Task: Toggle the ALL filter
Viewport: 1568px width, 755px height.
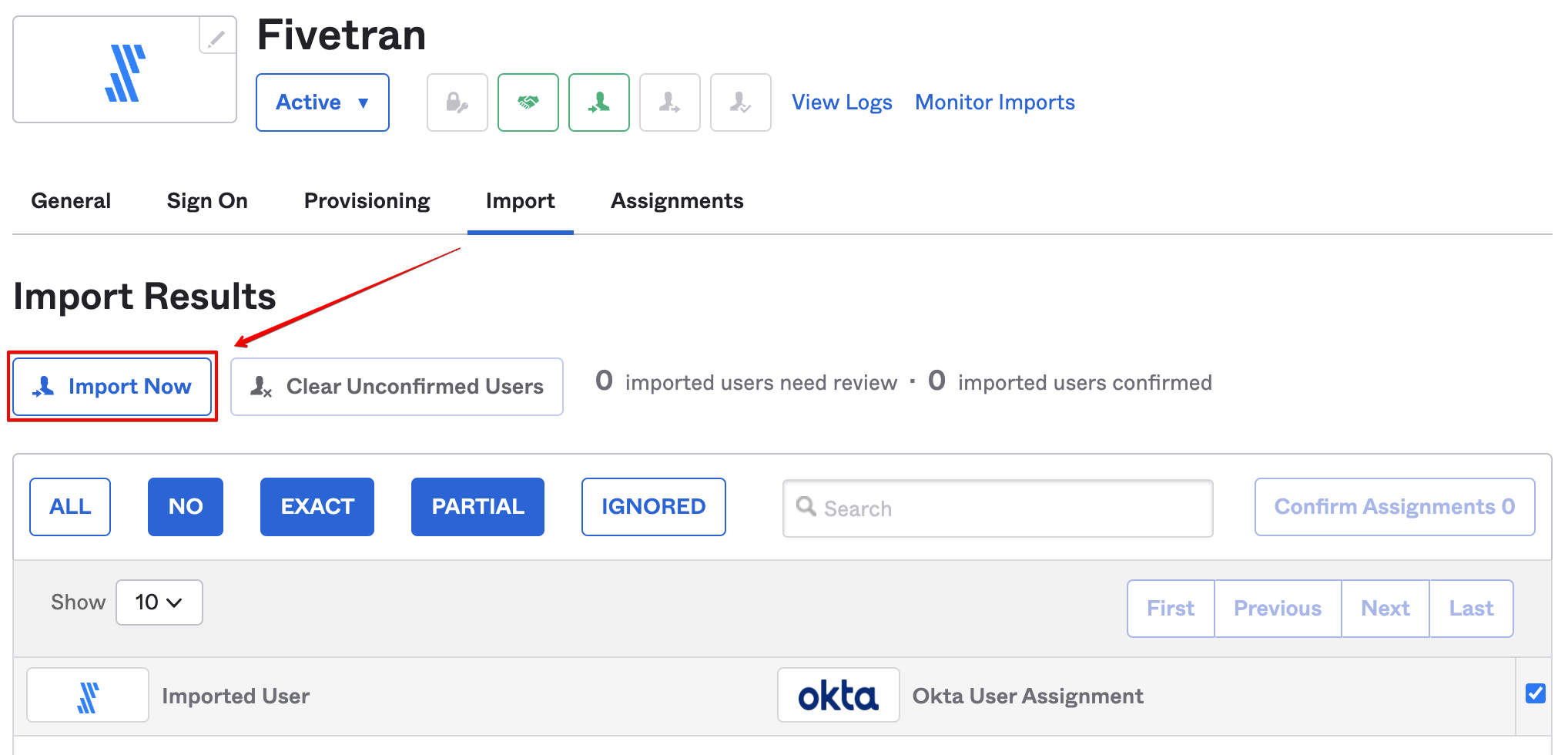Action: pyautogui.click(x=70, y=507)
